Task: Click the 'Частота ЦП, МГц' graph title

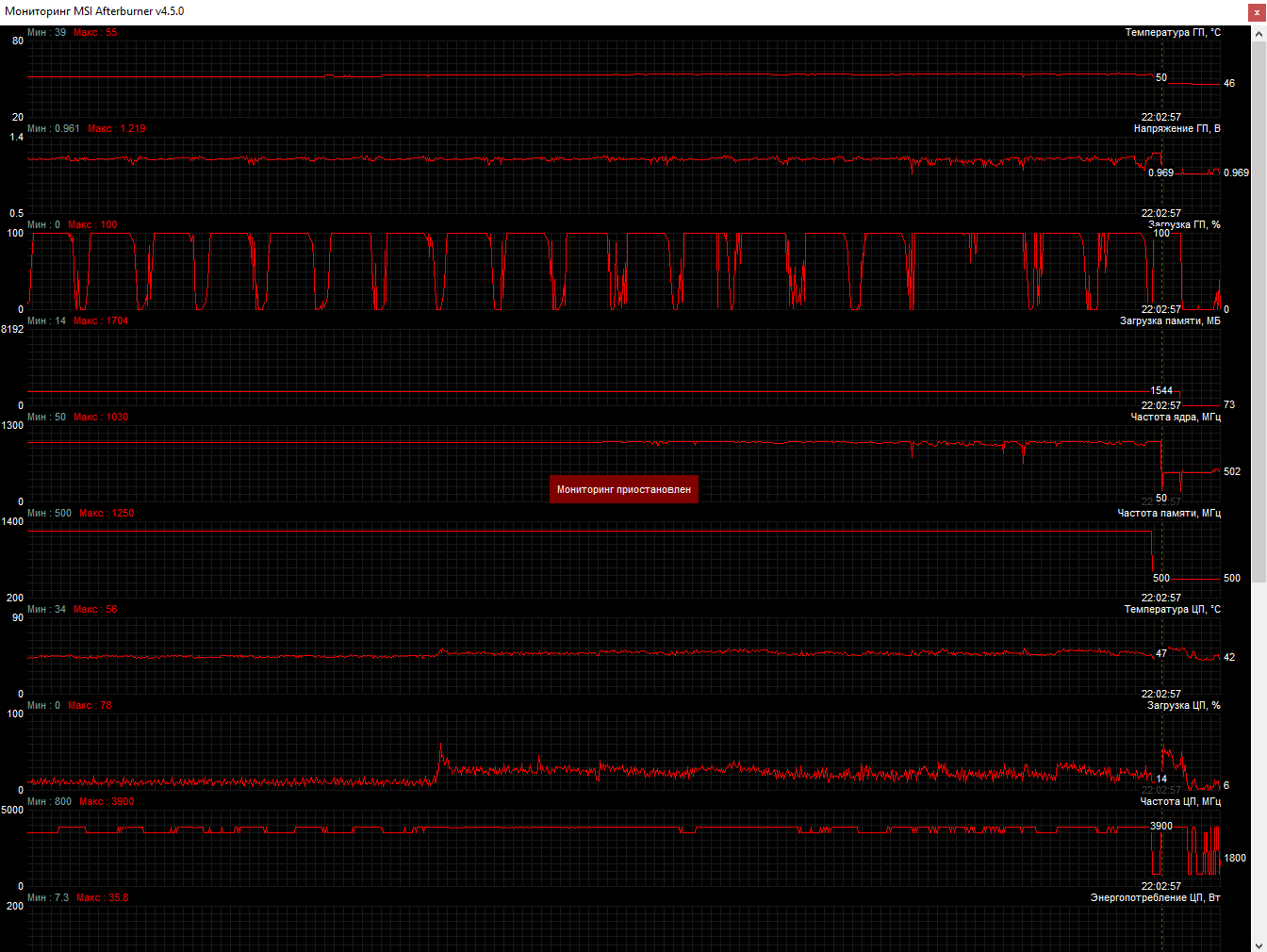Action: coord(1180,801)
